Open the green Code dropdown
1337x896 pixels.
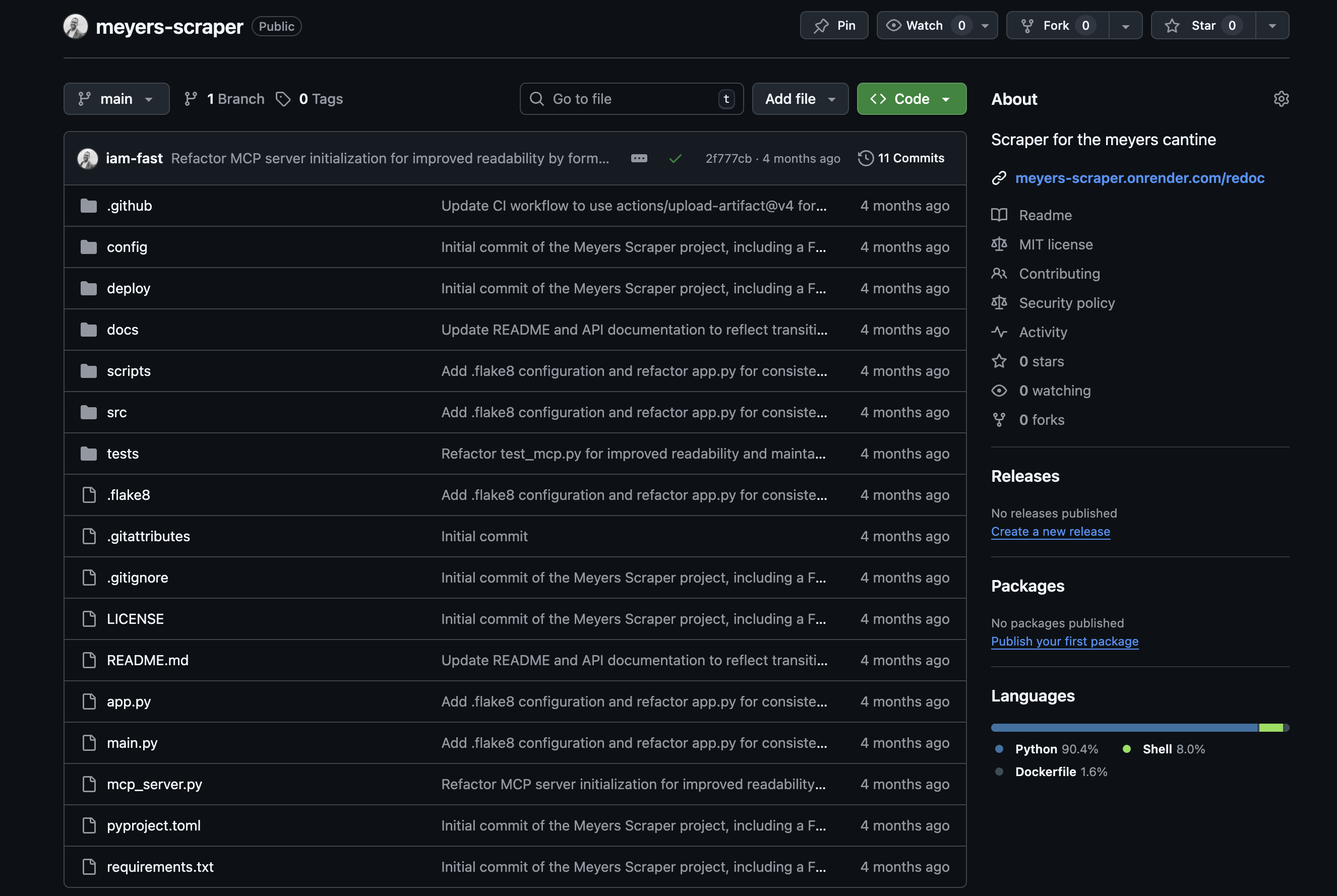pyautogui.click(x=911, y=98)
